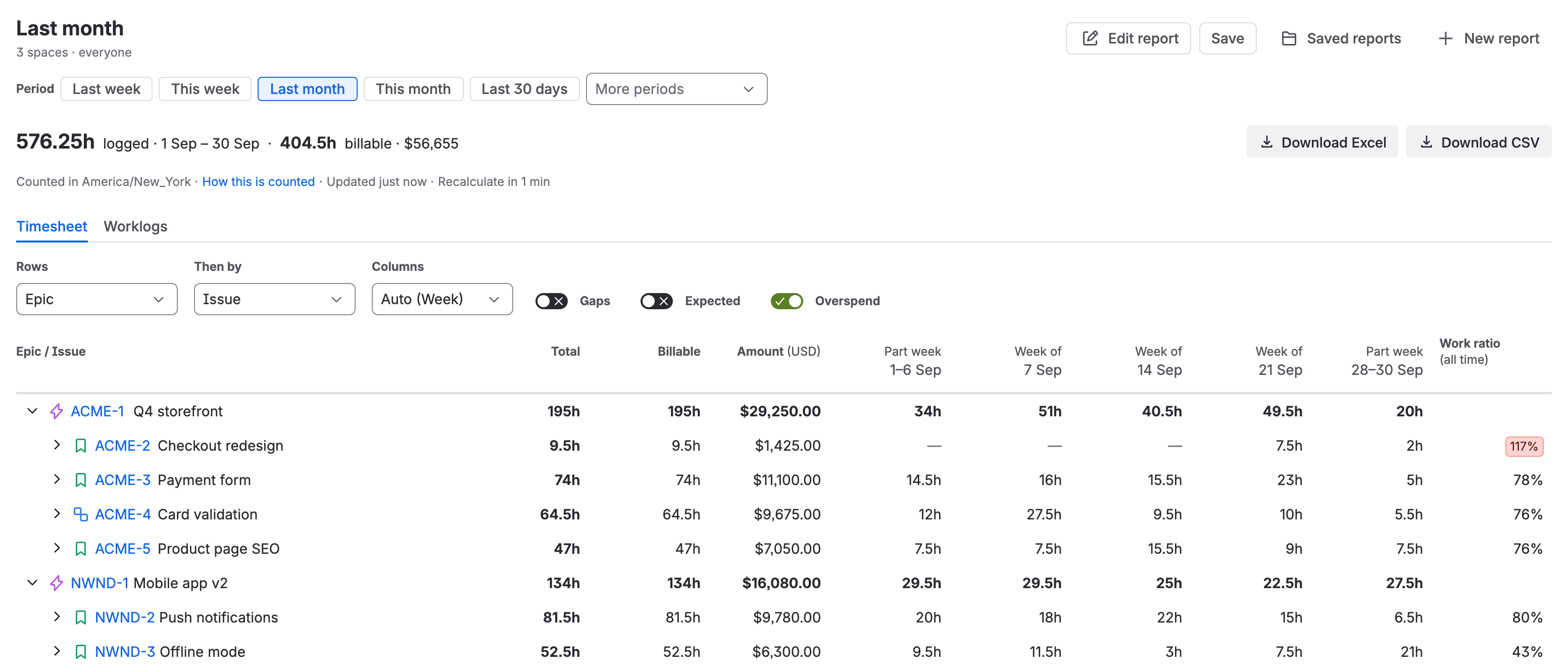Click the story bookmark icon beside ACME-3
Image resolution: width=1568 pixels, height=671 pixels.
(80, 480)
